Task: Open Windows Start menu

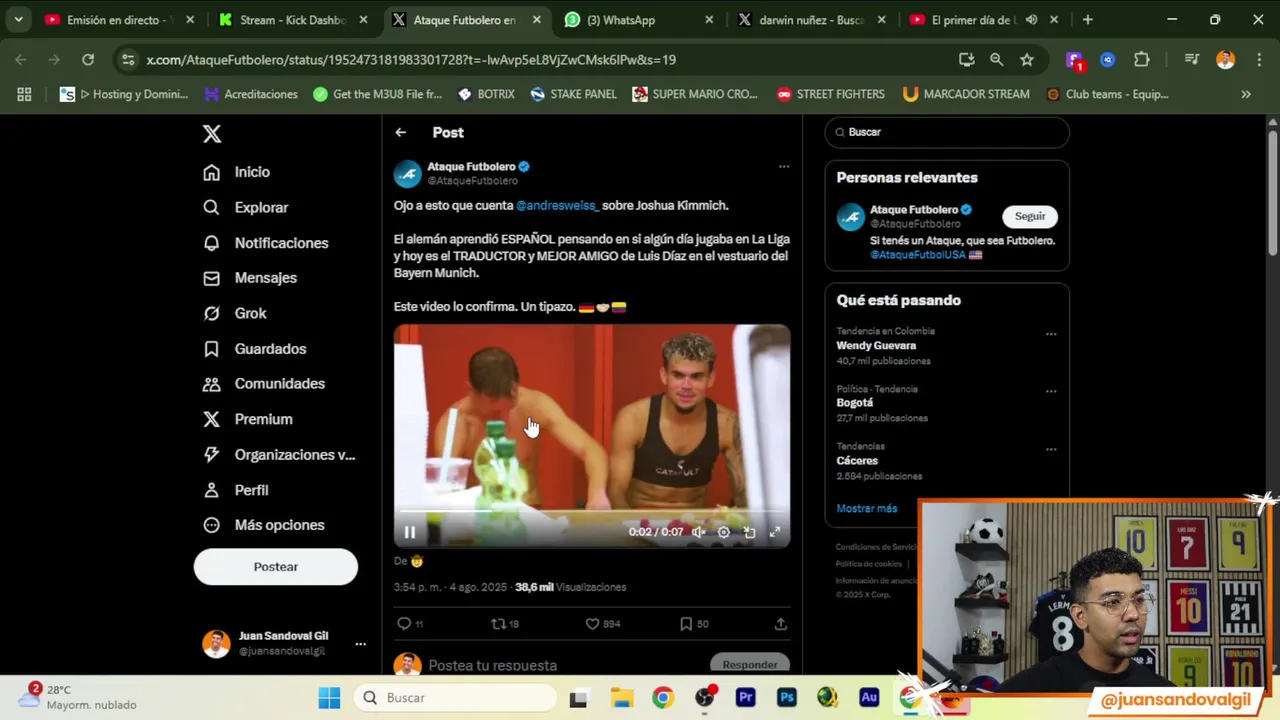Action: (x=329, y=698)
